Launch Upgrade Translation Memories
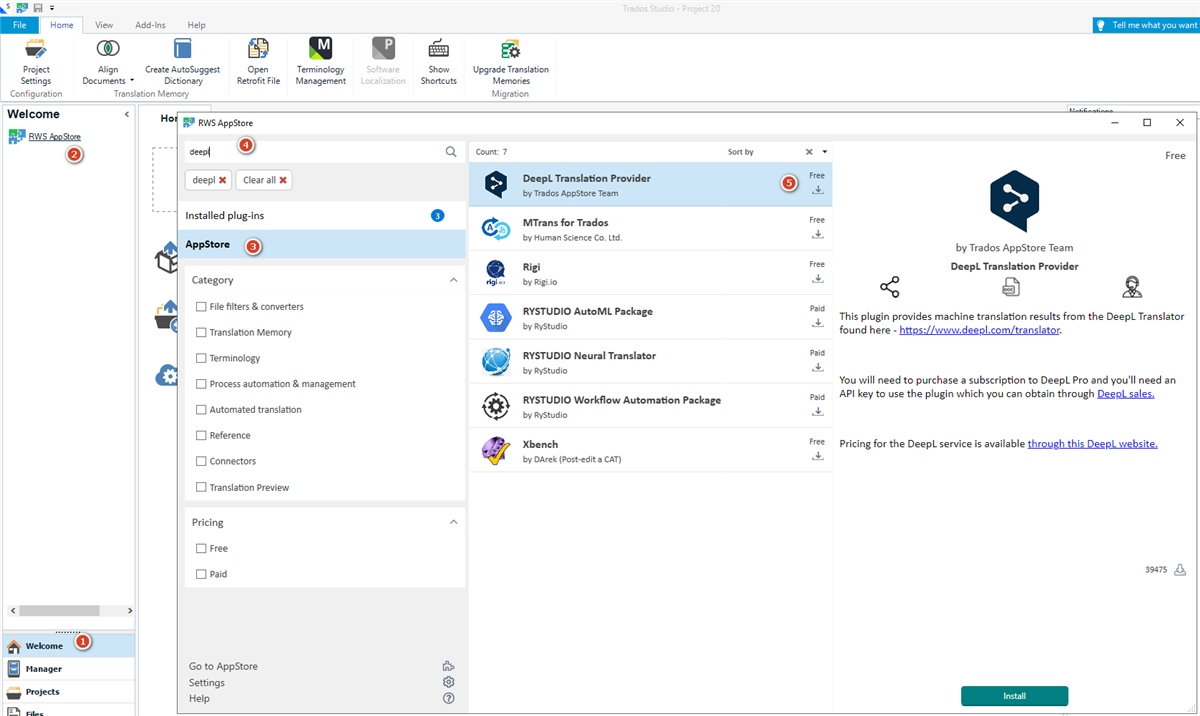 (x=511, y=60)
